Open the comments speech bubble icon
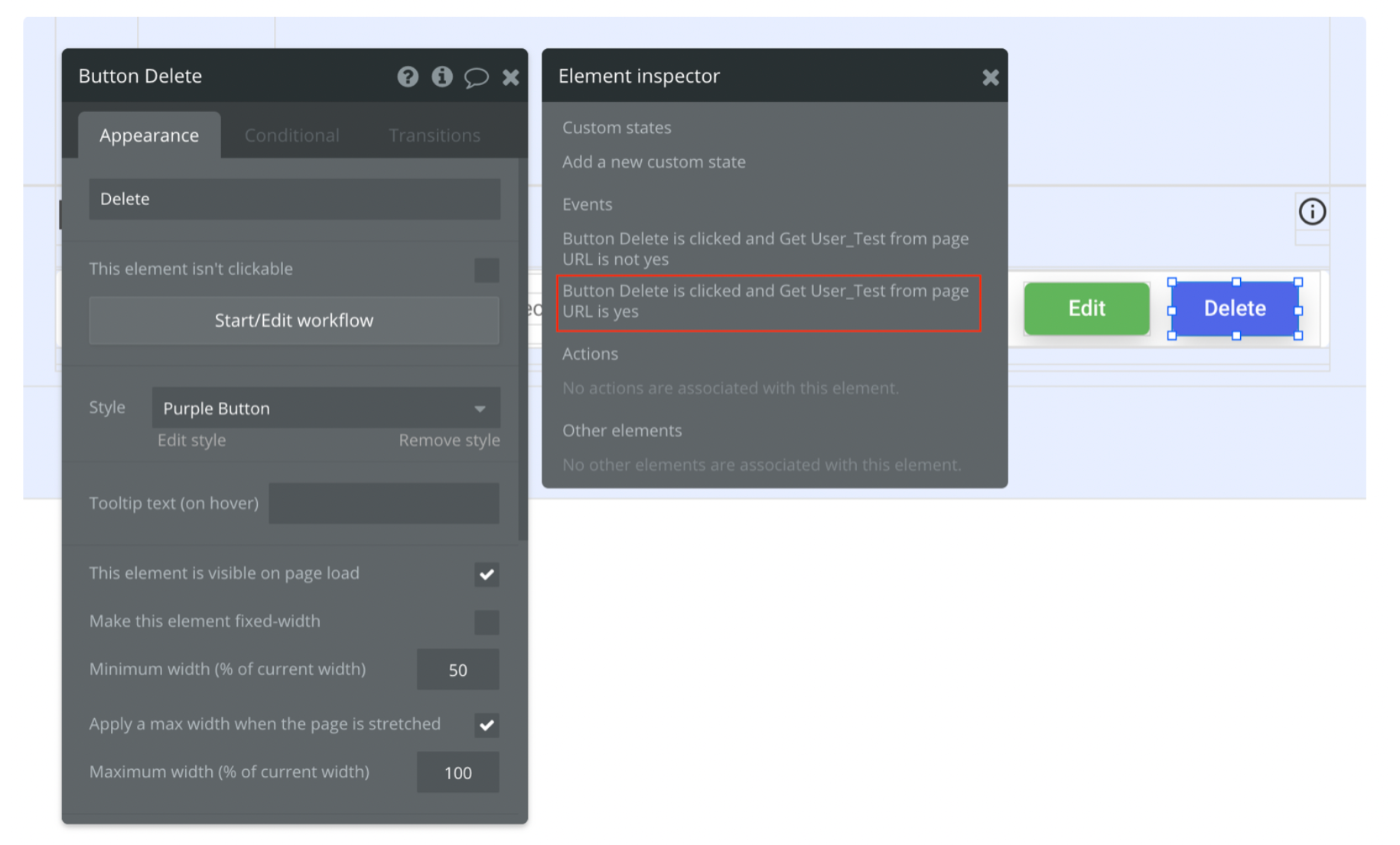Viewport: 1400px width, 845px height. pos(476,77)
